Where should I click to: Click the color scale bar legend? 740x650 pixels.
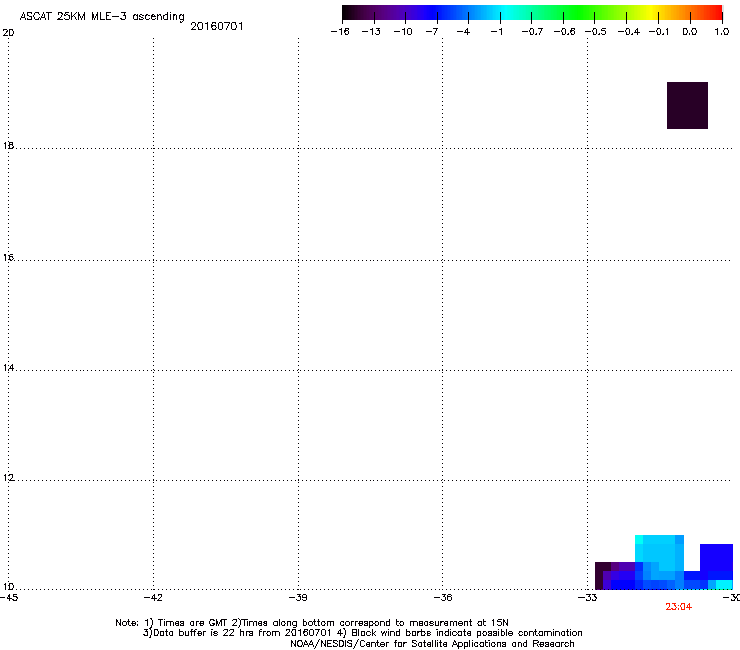532,13
